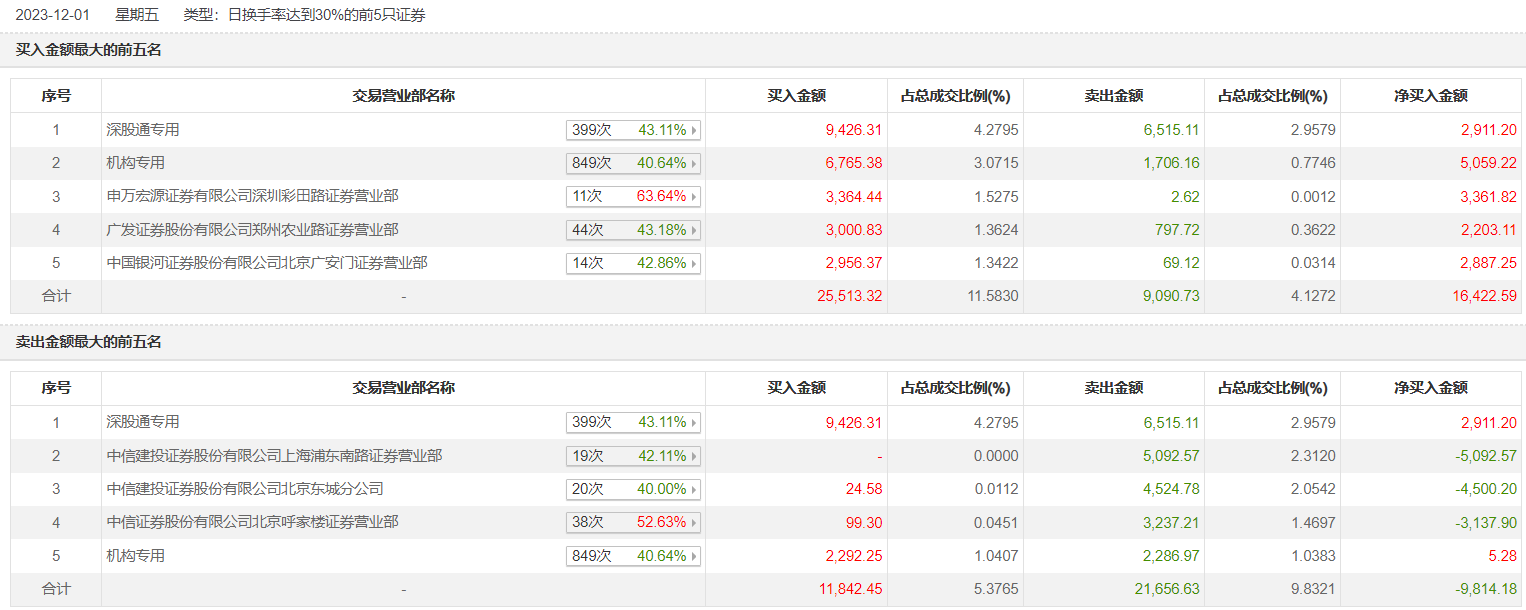Click 中国银河证券北京广安门证券营业部 name

point(267,263)
